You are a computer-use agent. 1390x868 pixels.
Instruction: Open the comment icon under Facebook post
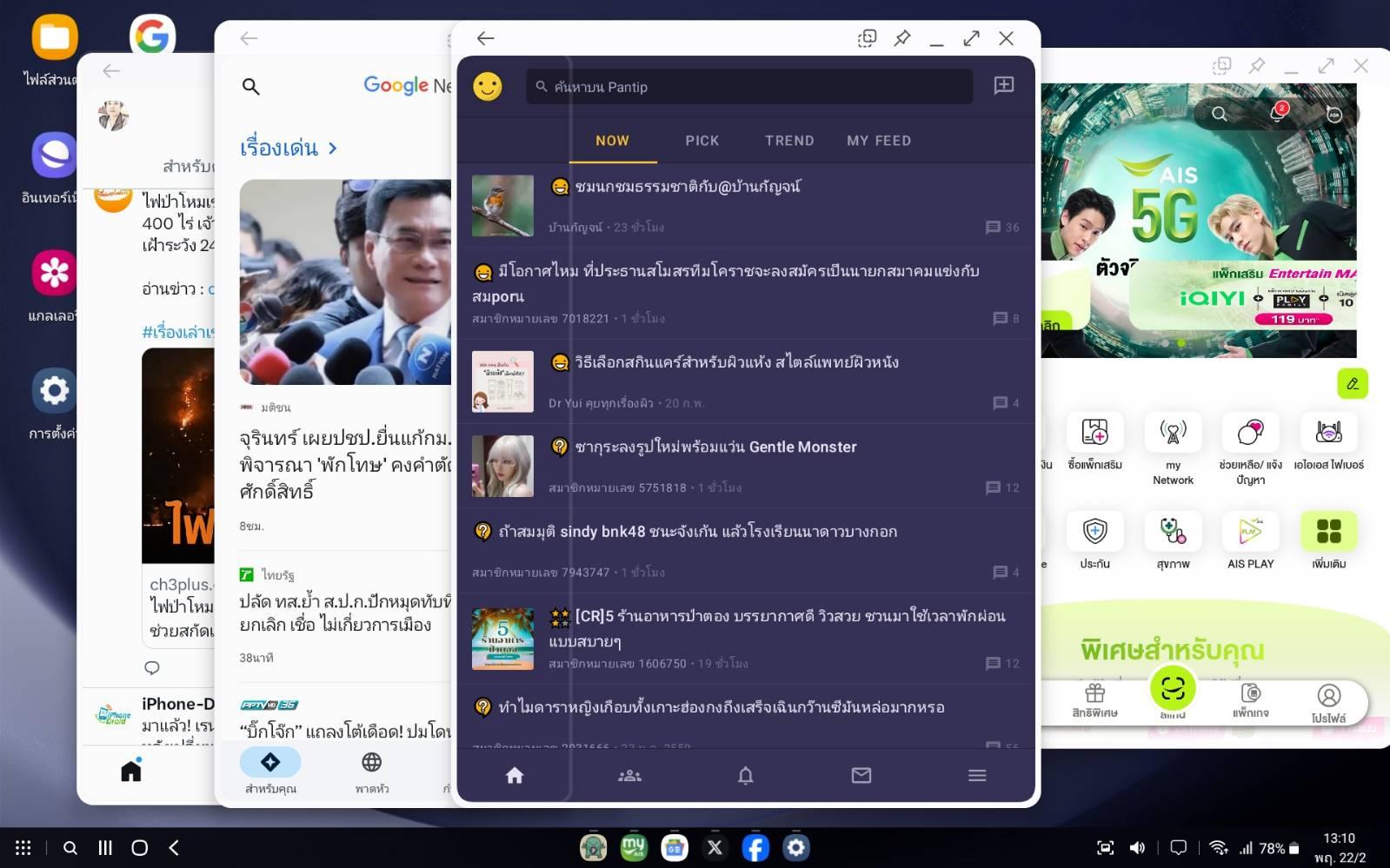[x=152, y=667]
